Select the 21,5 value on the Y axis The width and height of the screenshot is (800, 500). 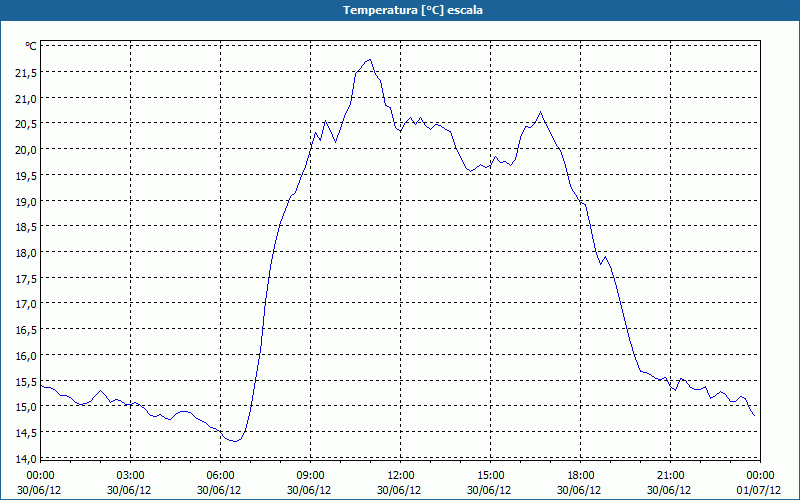coord(26,73)
